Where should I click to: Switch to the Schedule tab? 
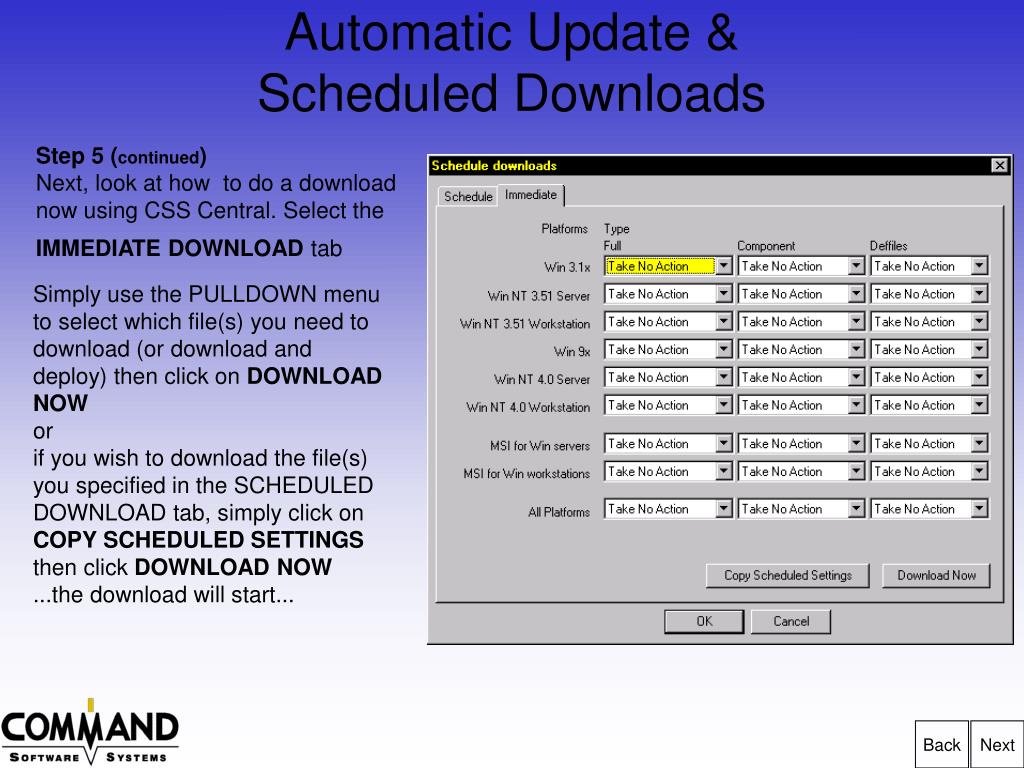(x=468, y=197)
